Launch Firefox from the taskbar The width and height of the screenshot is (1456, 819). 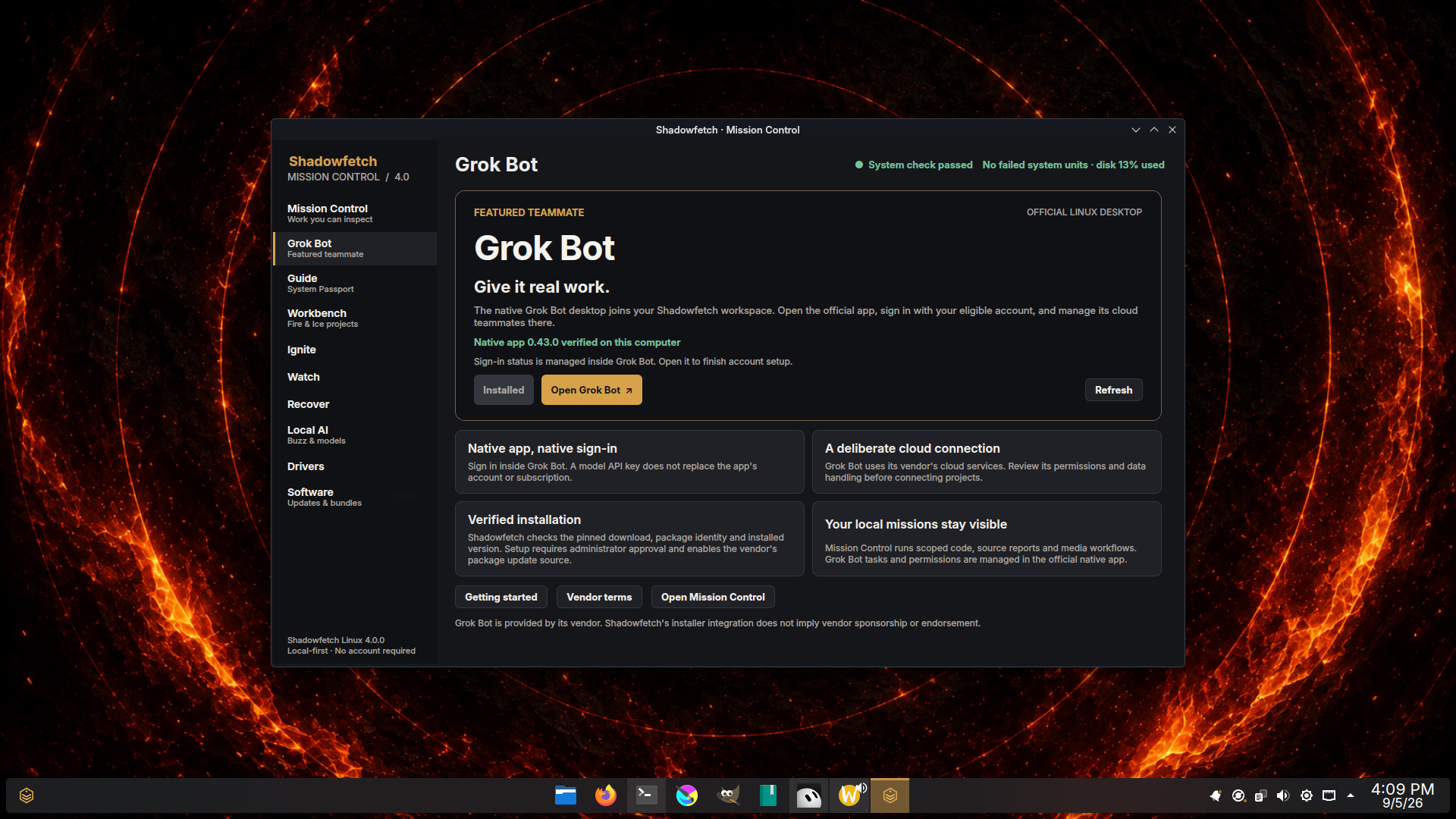coord(606,795)
